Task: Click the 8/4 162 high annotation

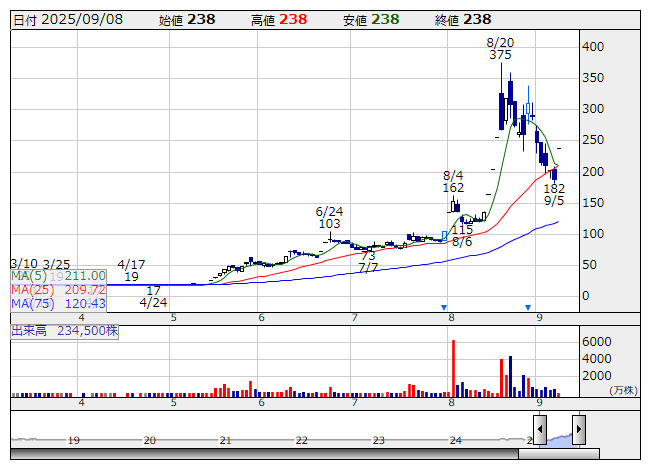Action: [x=453, y=181]
